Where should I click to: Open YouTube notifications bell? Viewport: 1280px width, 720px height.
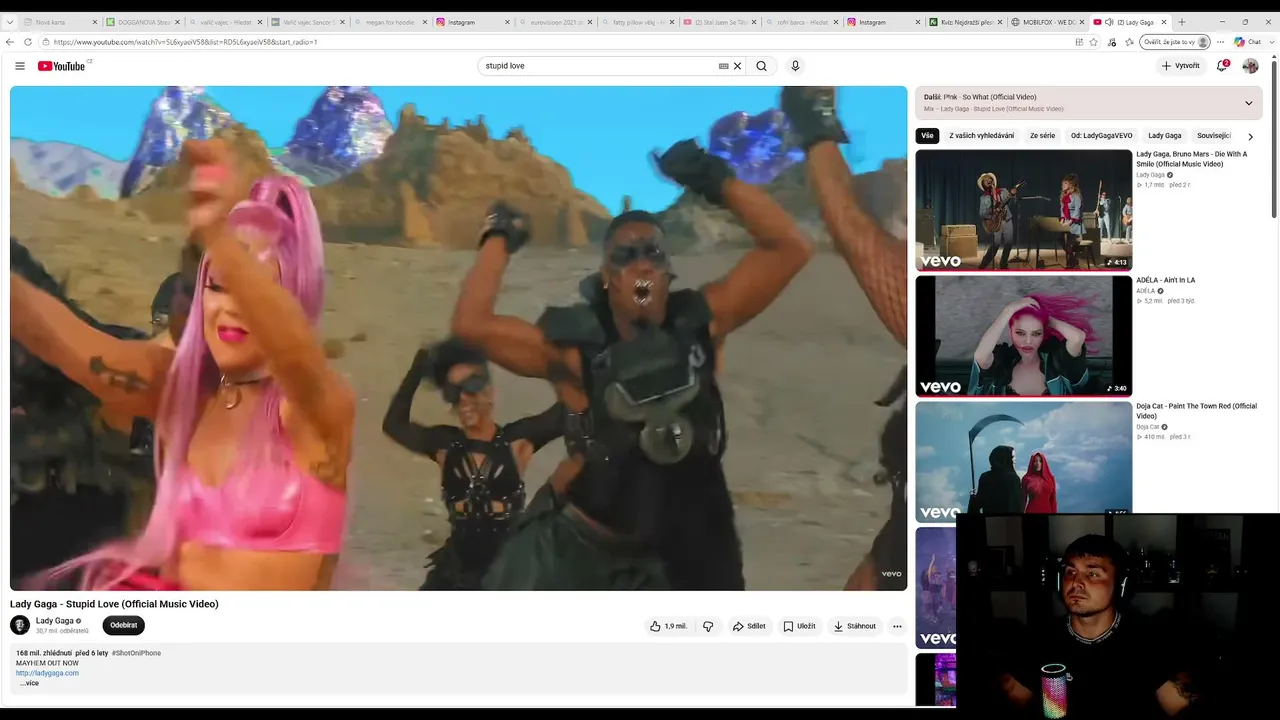click(x=1222, y=66)
